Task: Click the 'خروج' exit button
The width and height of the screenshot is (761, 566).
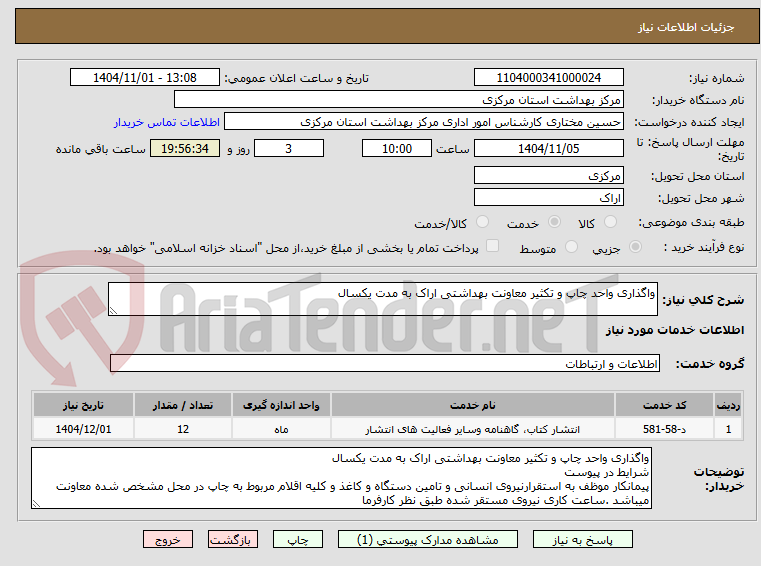Action: click(x=167, y=539)
